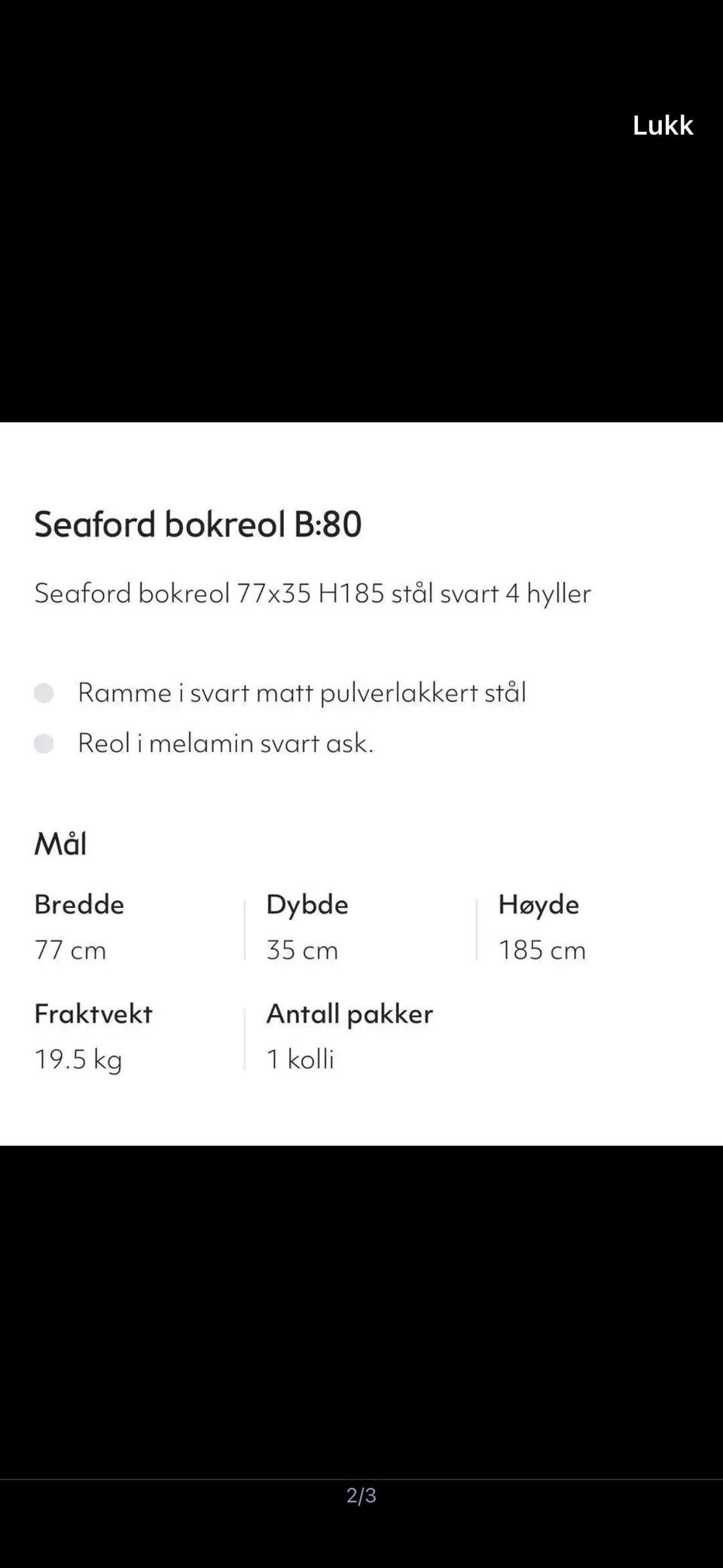Click the 1 kolli package value

click(x=300, y=1059)
